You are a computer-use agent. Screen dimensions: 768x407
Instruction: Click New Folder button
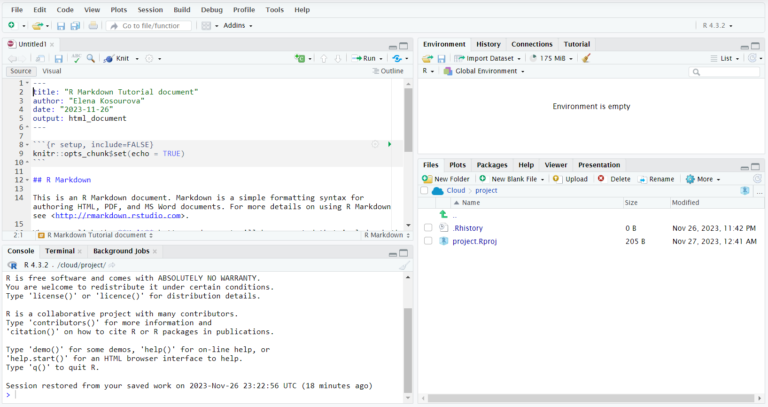click(x=446, y=179)
